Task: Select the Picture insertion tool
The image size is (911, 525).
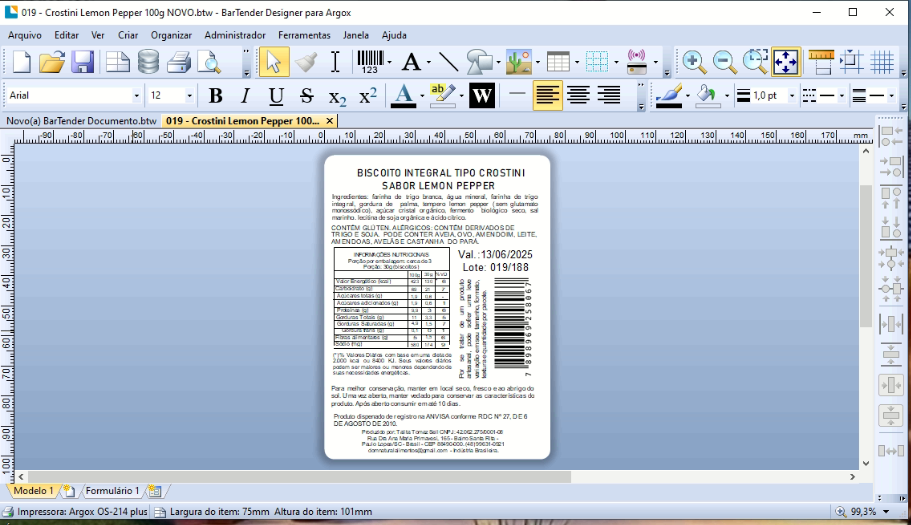Action: click(518, 62)
